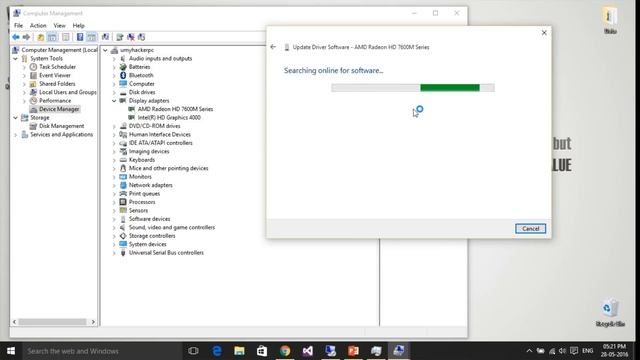Show hidden system tray icons
Screen dimensions: 640x360
529,351
